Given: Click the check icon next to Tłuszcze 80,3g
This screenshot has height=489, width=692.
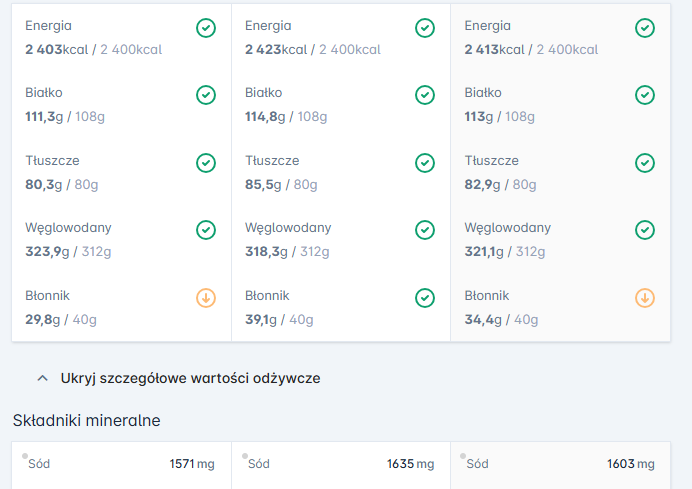Looking at the screenshot, I should pyautogui.click(x=205, y=163).
